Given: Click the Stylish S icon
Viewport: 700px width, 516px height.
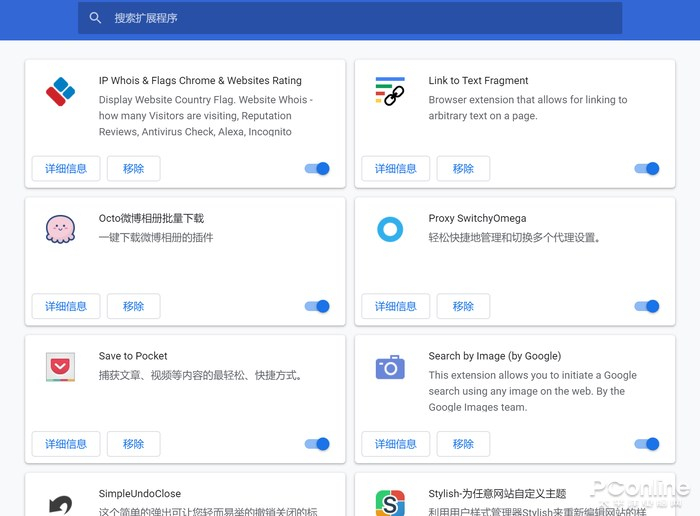Looking at the screenshot, I should click(x=390, y=503).
